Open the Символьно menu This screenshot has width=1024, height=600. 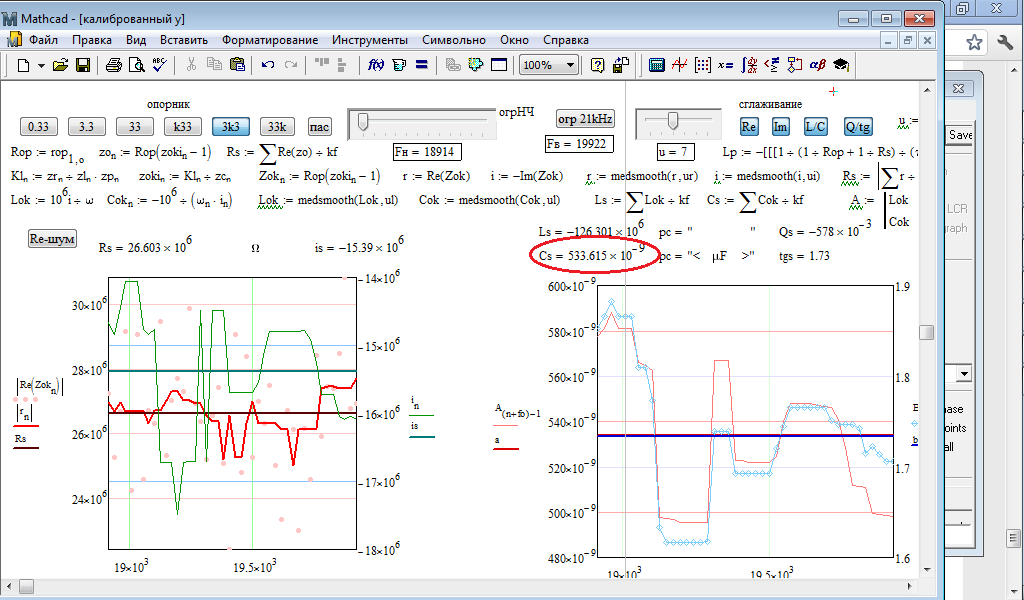tap(455, 40)
